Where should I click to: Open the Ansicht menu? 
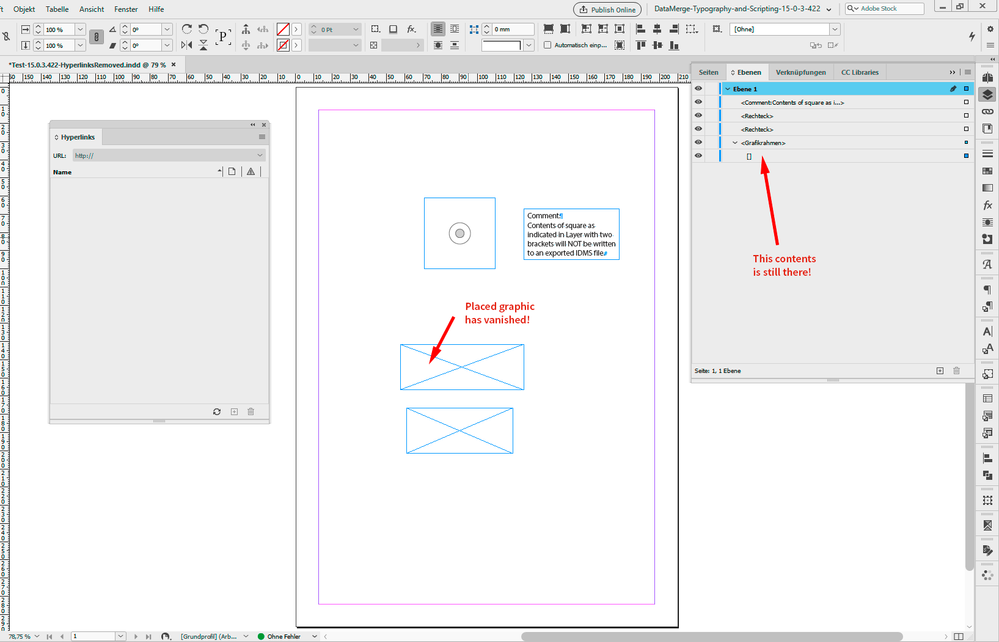92,9
